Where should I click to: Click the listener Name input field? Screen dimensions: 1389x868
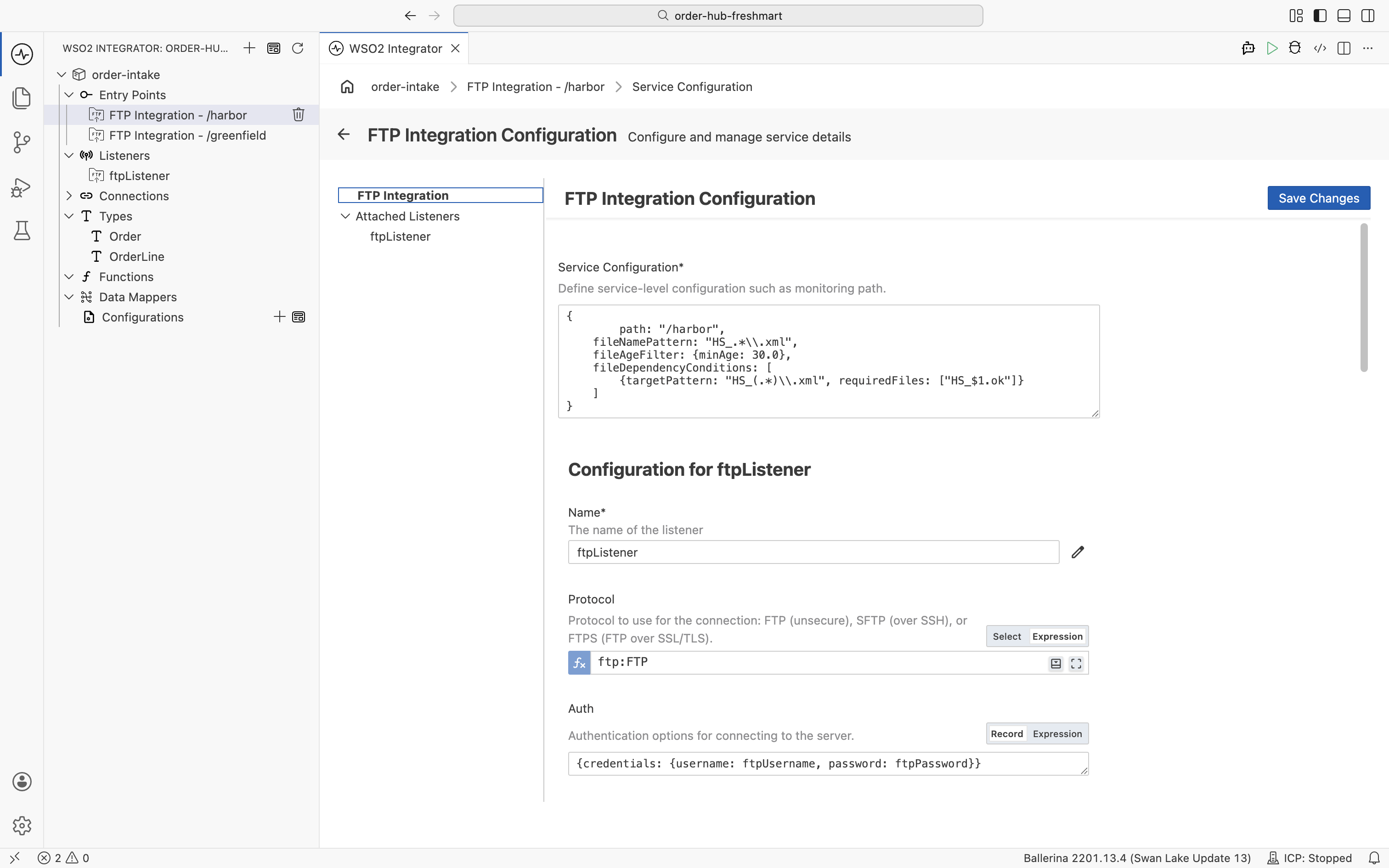click(813, 552)
